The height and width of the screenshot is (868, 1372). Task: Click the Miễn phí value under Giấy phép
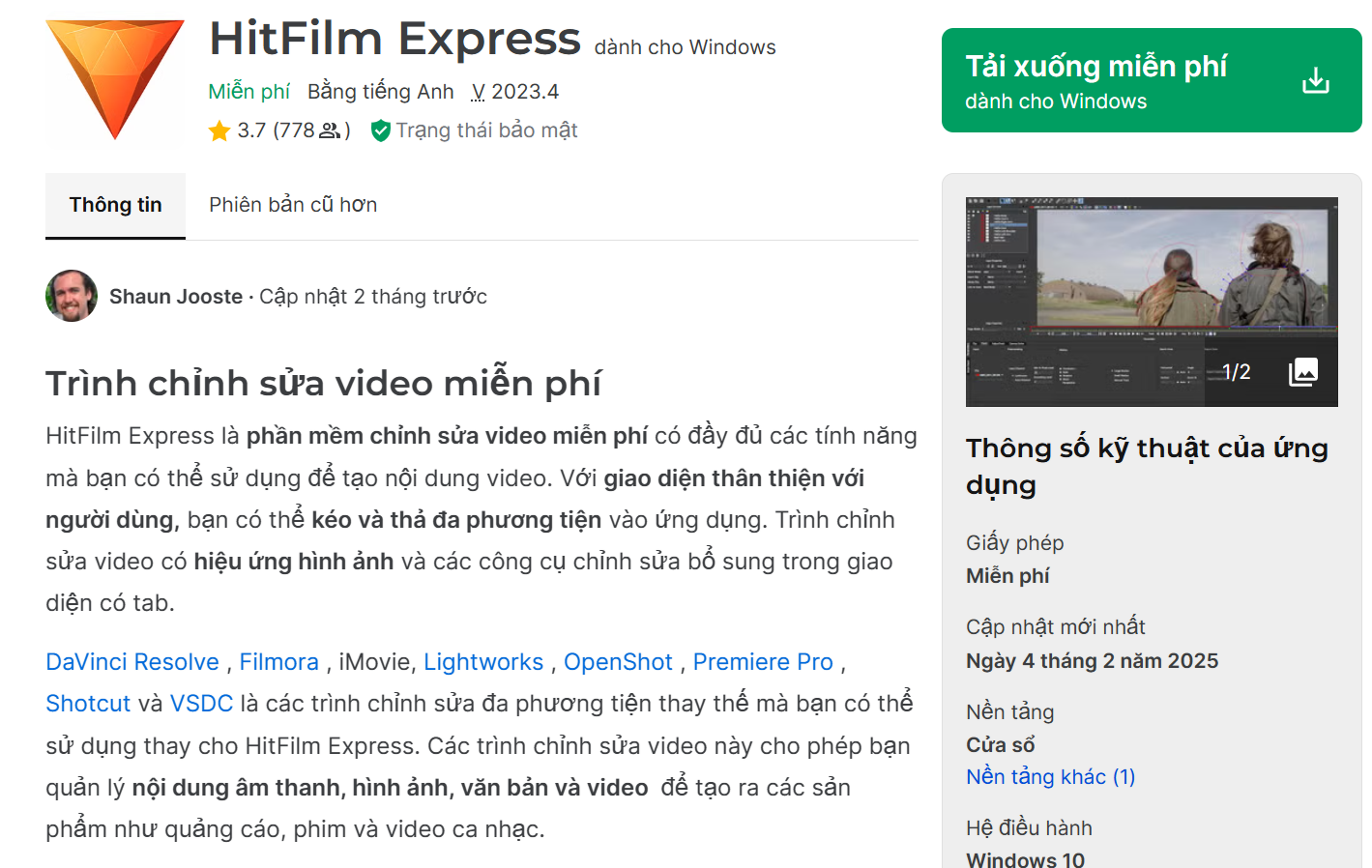[1007, 576]
